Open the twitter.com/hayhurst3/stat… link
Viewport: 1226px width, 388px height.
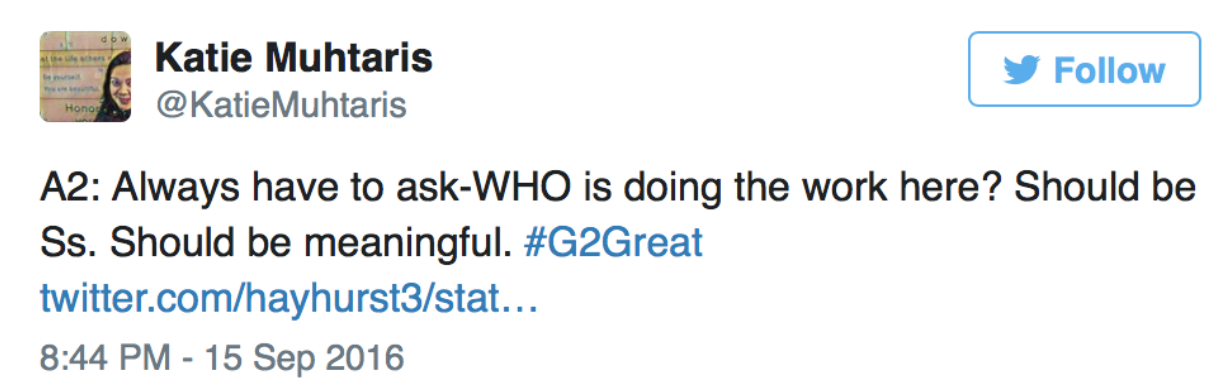click(x=289, y=298)
